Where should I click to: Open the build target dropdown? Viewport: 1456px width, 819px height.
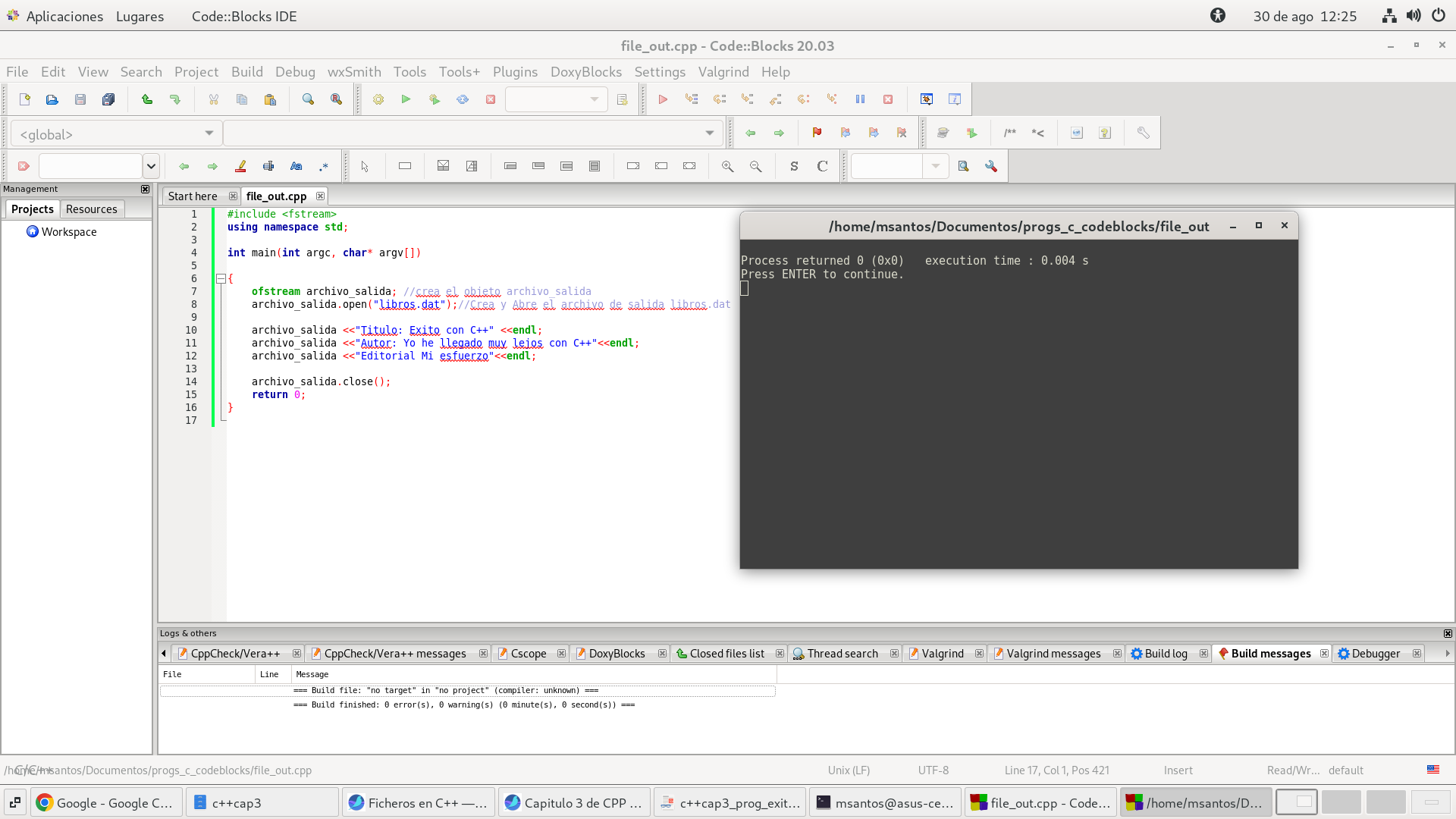pyautogui.click(x=594, y=99)
